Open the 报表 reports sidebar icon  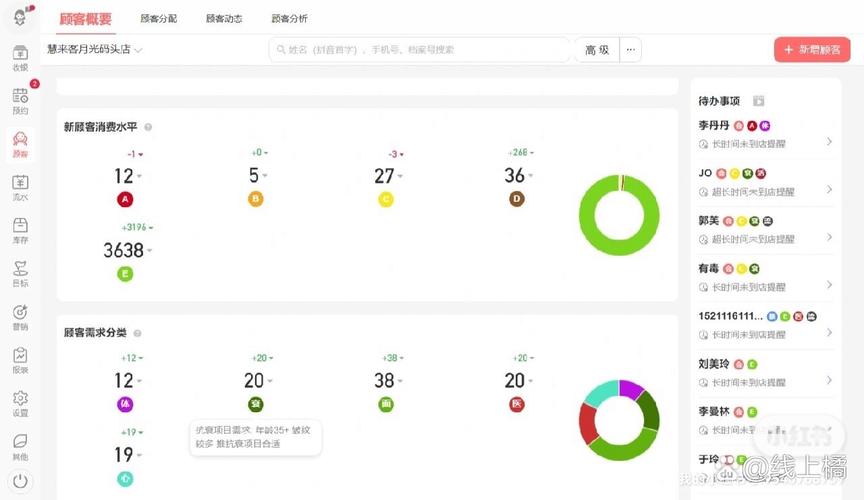point(20,360)
